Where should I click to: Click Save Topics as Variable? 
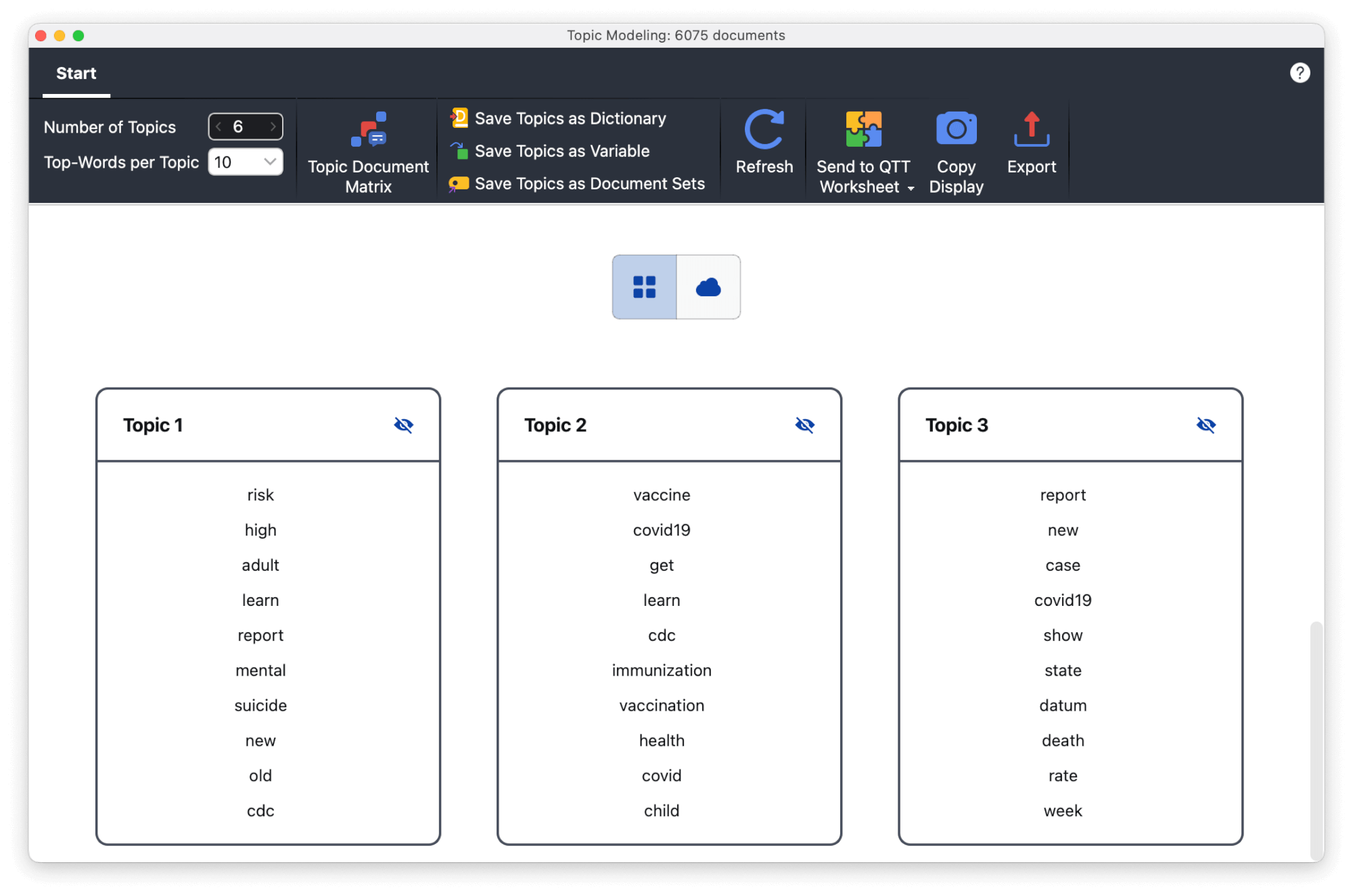click(561, 151)
